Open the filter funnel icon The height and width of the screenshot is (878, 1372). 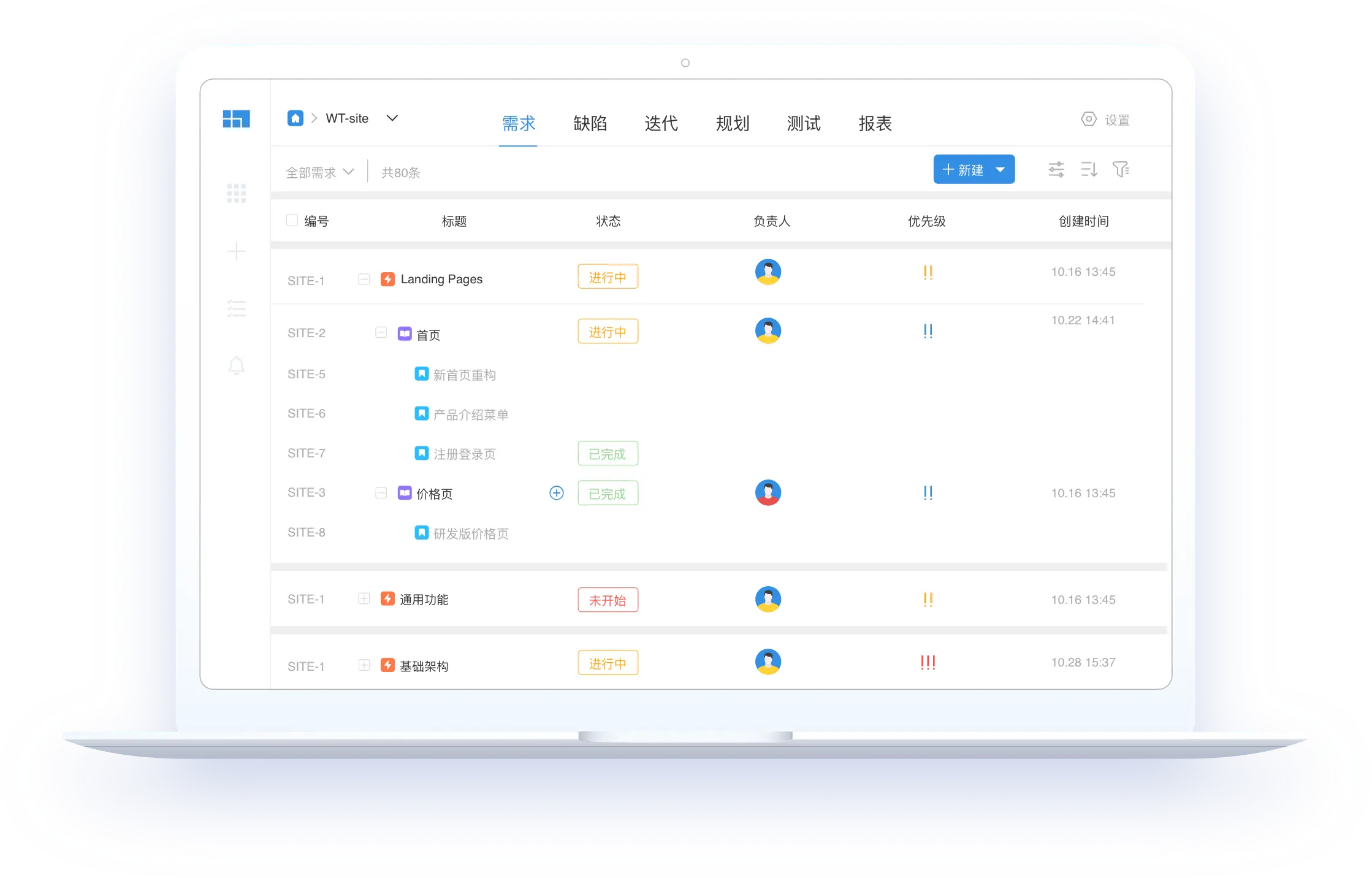1121,169
